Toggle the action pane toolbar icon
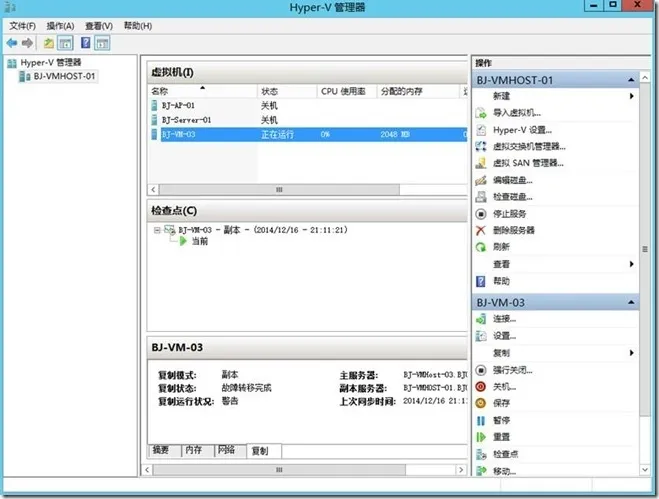Image resolution: width=659 pixels, height=499 pixels. (102, 43)
